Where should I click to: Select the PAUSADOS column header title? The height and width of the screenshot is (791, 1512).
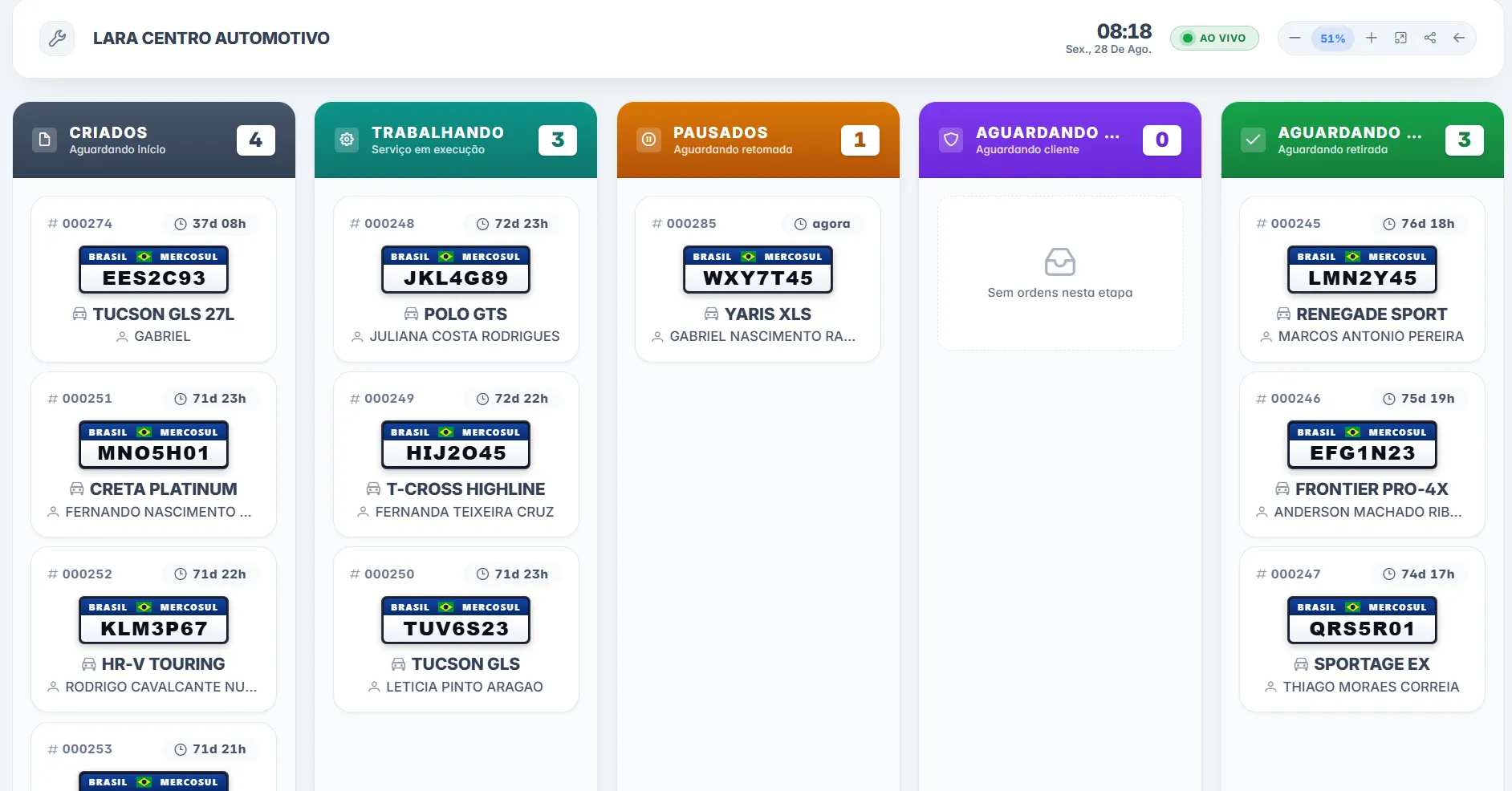(721, 132)
